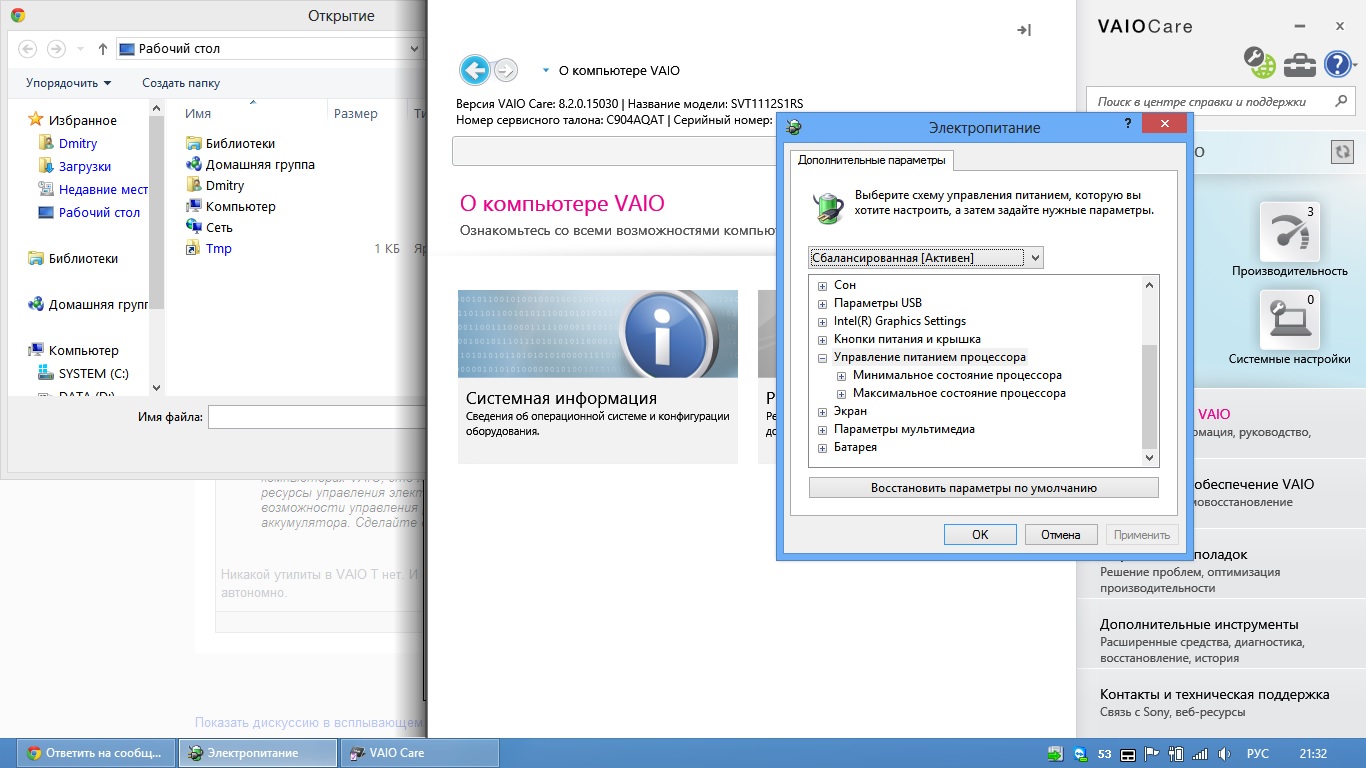
Task: Expand Параметры мультимедиа node
Action: pos(823,429)
